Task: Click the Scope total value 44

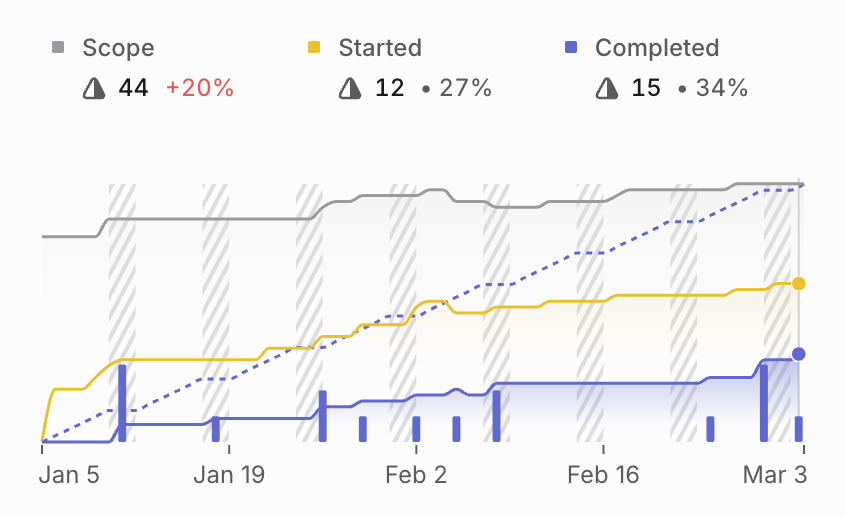Action: tap(133, 88)
